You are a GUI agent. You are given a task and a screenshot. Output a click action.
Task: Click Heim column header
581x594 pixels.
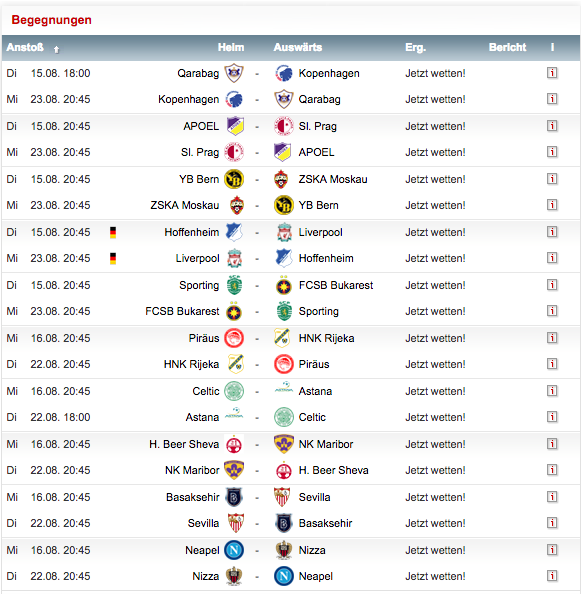[231, 47]
